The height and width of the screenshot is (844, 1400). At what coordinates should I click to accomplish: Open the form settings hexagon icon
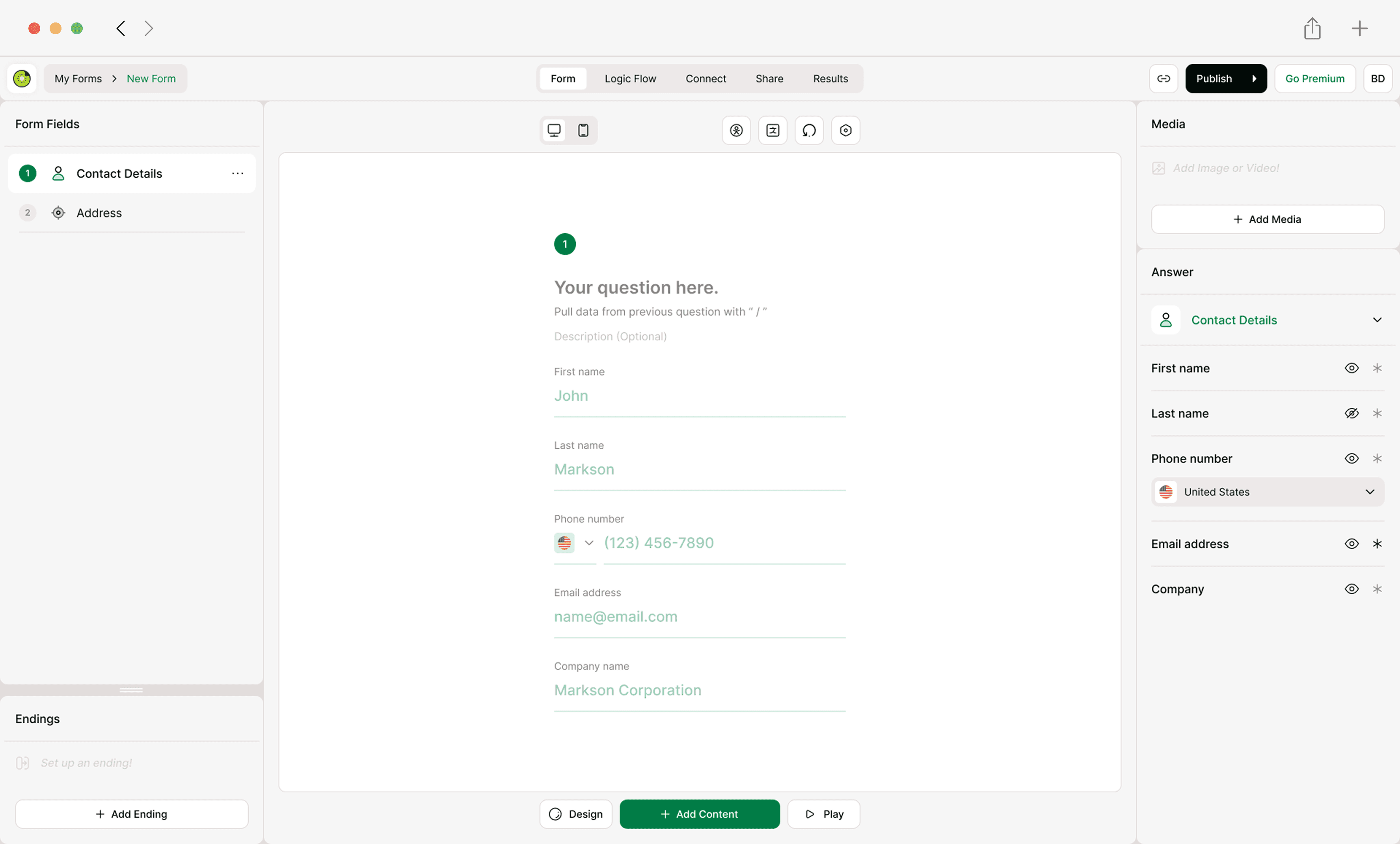pos(845,130)
